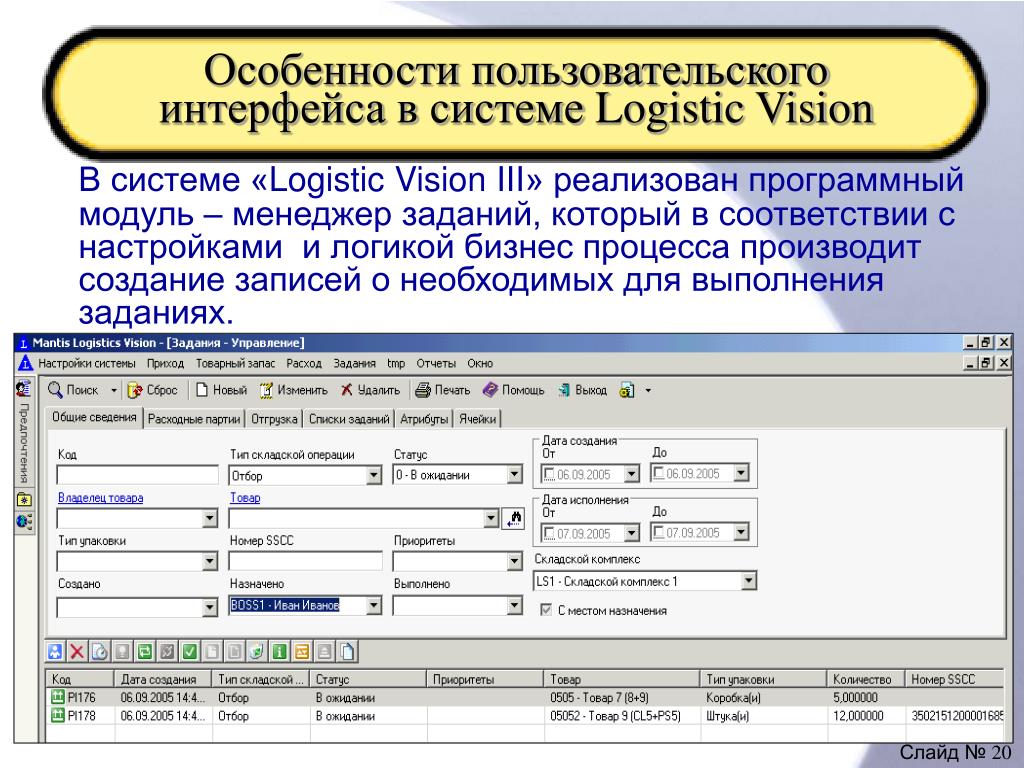The width and height of the screenshot is (1024, 768).
Task: Switch to the Расходные партии tab
Action: coord(194,419)
